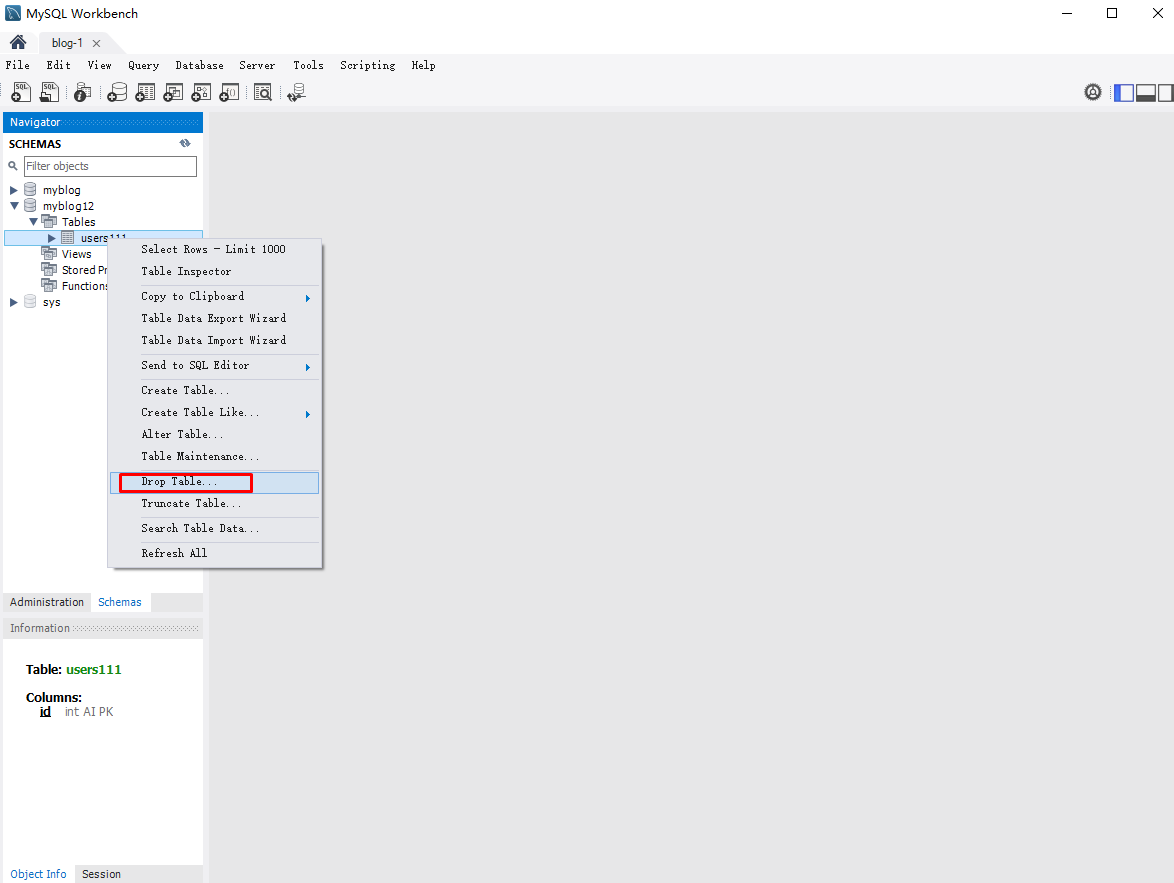
Task: Choose Create Table... menu entry
Action: coord(214,390)
